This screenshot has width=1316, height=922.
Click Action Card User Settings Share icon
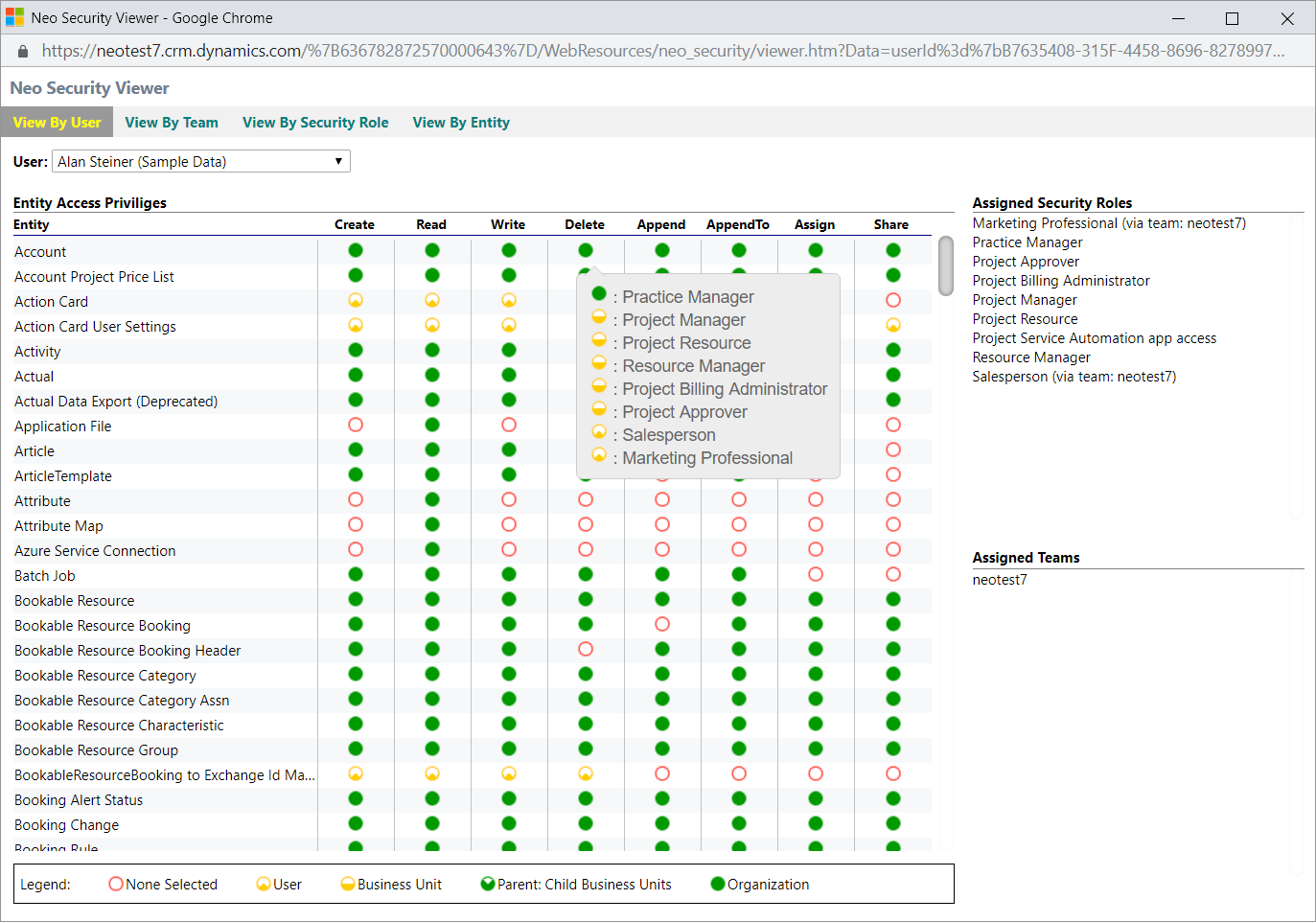pos(893,325)
